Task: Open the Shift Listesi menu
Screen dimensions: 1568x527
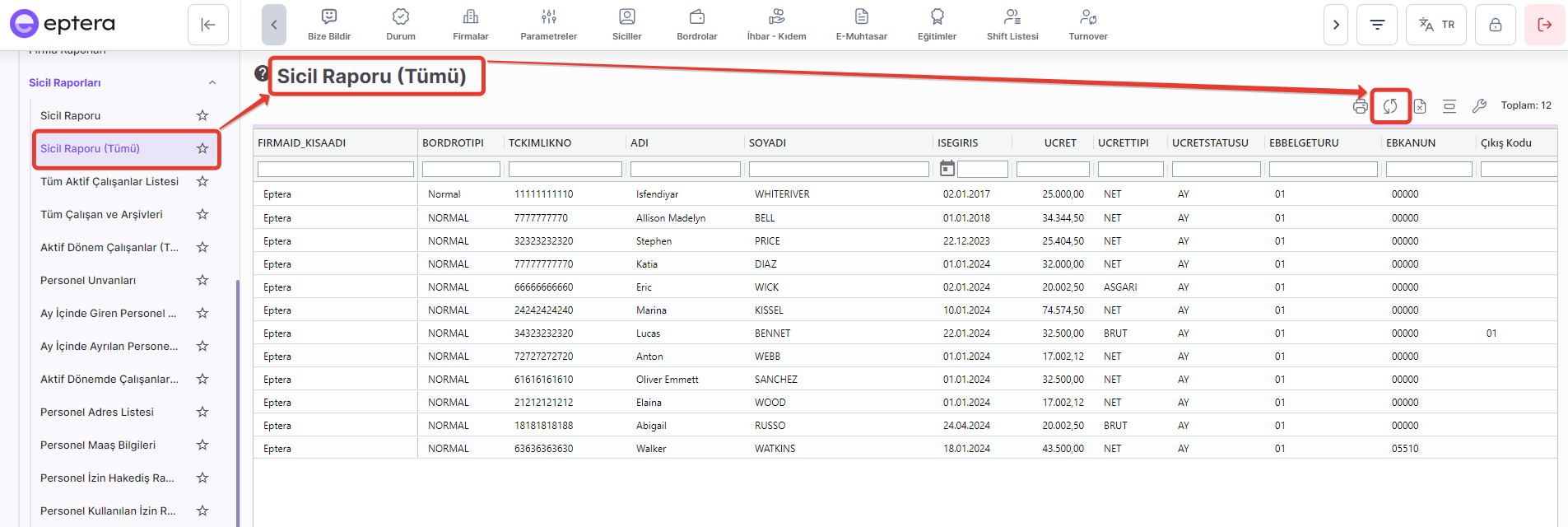Action: click(1012, 25)
